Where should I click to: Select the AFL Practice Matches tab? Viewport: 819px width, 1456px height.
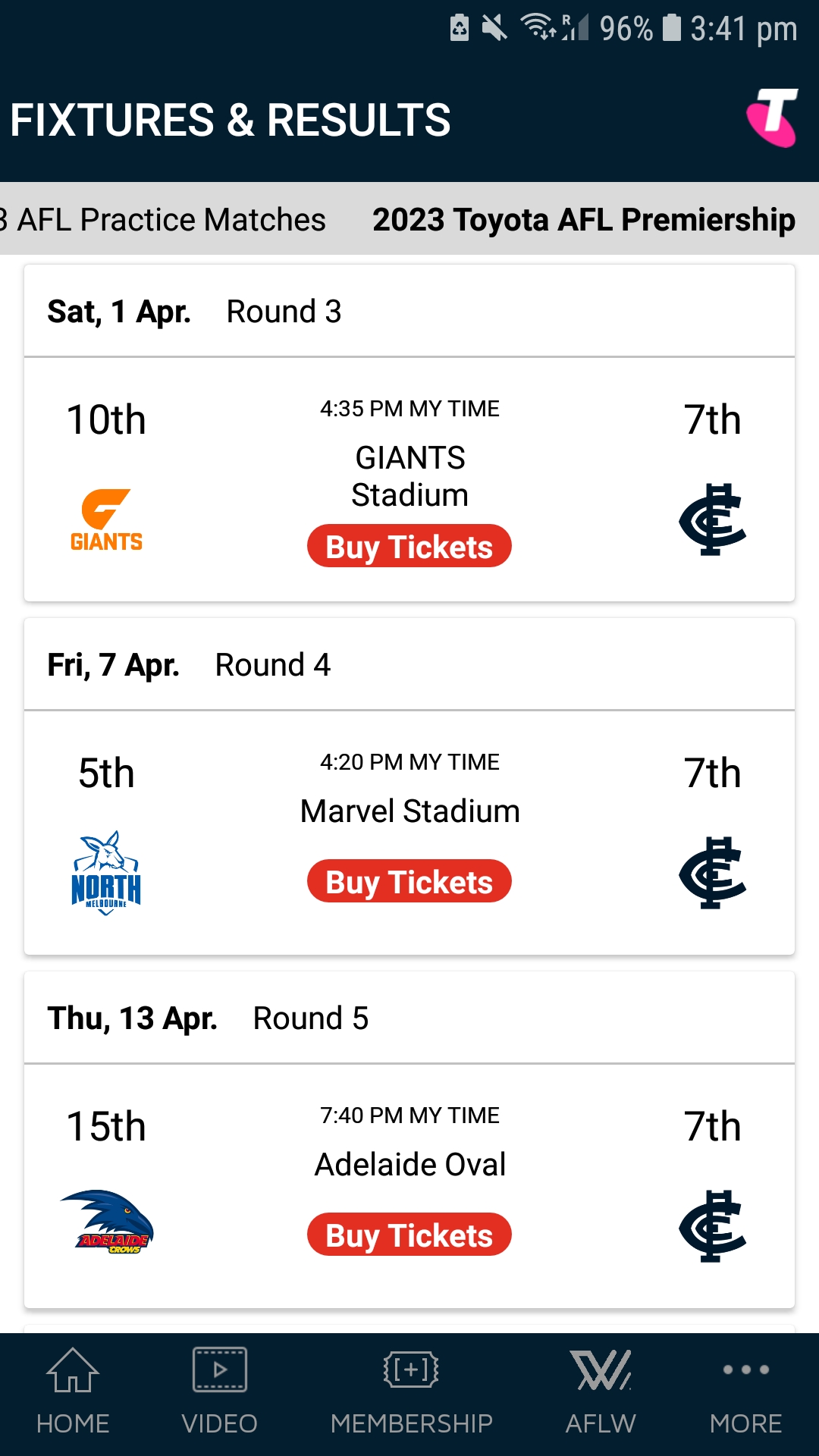click(x=163, y=220)
